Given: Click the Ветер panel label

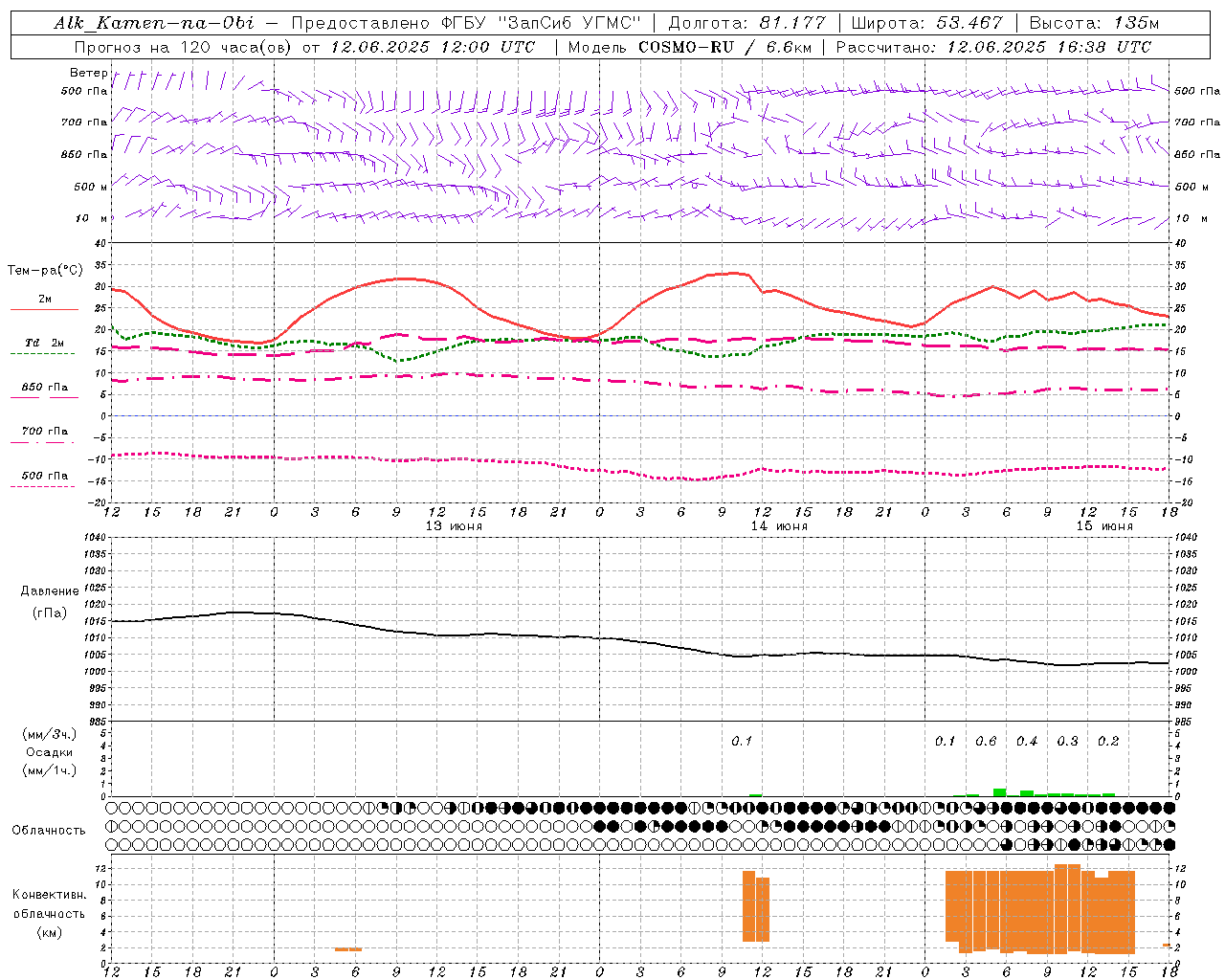Looking at the screenshot, I should tap(88, 73).
